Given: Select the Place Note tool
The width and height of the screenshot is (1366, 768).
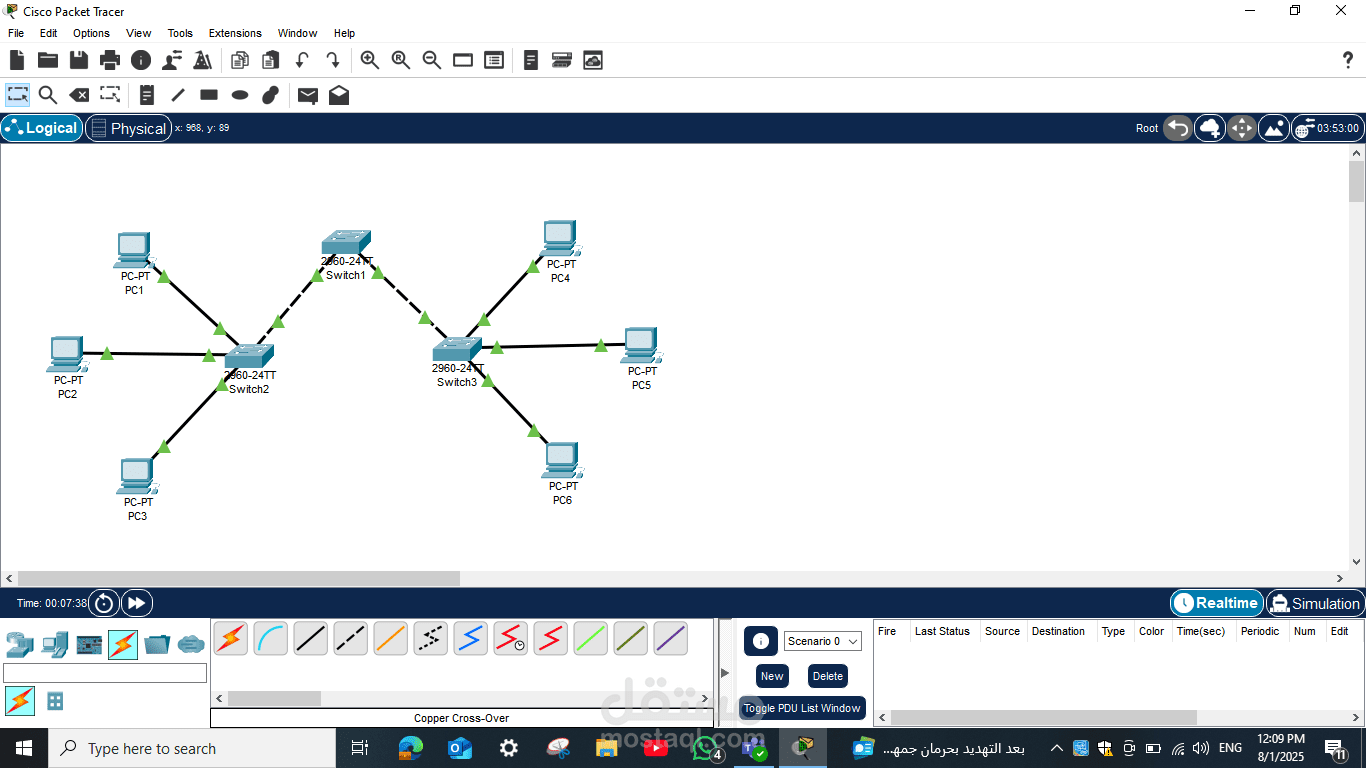Looking at the screenshot, I should tap(146, 95).
